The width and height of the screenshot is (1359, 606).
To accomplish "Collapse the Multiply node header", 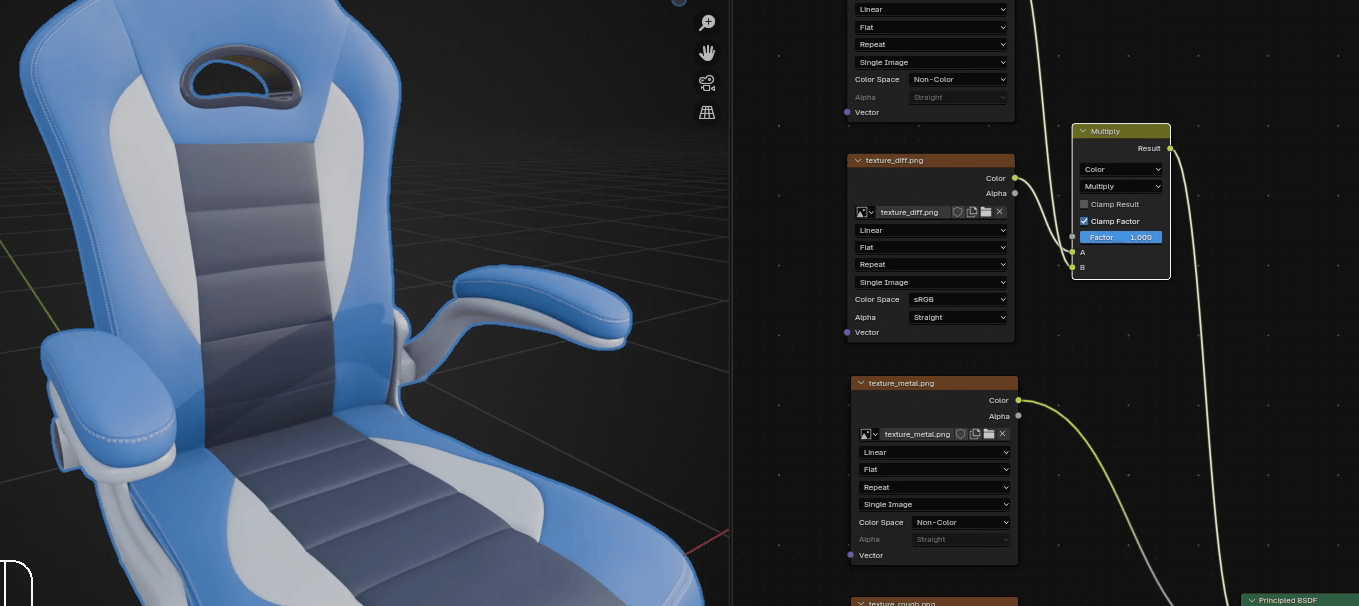I will (x=1082, y=131).
